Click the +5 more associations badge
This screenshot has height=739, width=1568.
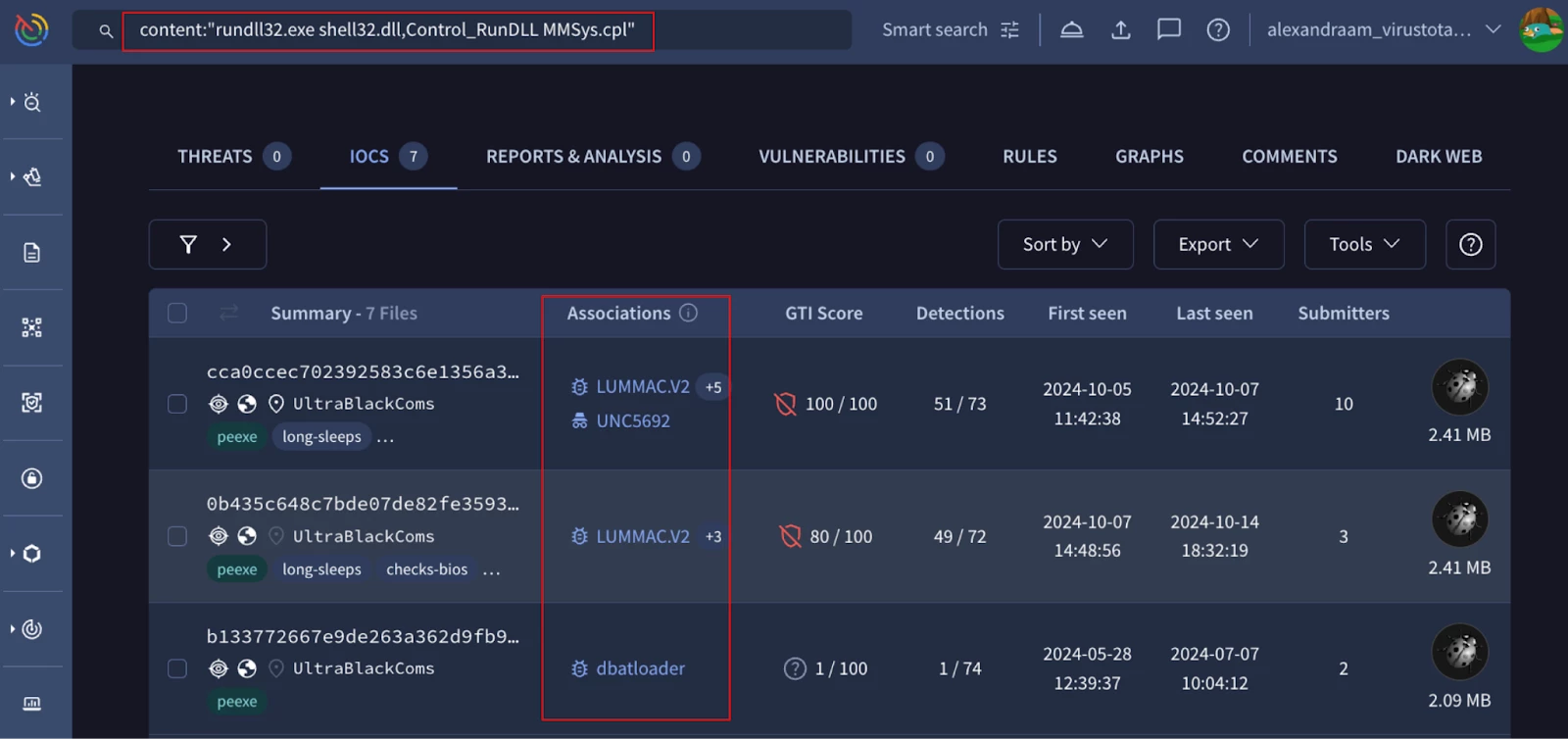click(x=713, y=387)
